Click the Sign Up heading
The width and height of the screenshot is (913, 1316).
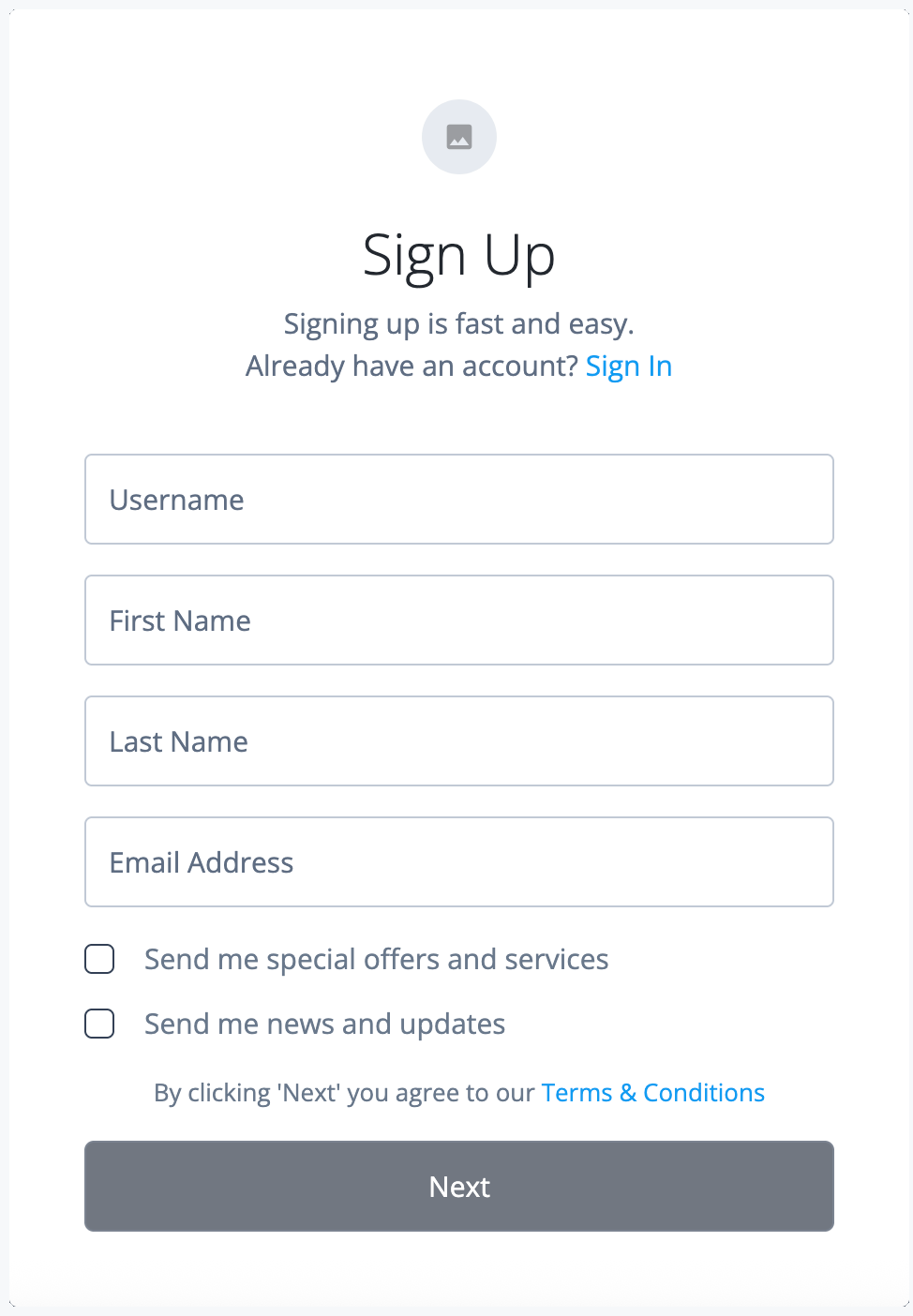(x=458, y=254)
